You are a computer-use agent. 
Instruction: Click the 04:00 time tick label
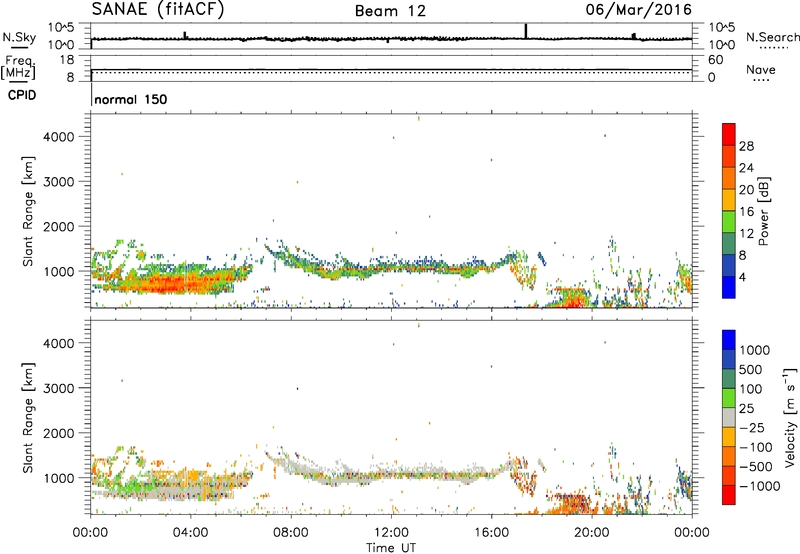pyautogui.click(x=190, y=533)
